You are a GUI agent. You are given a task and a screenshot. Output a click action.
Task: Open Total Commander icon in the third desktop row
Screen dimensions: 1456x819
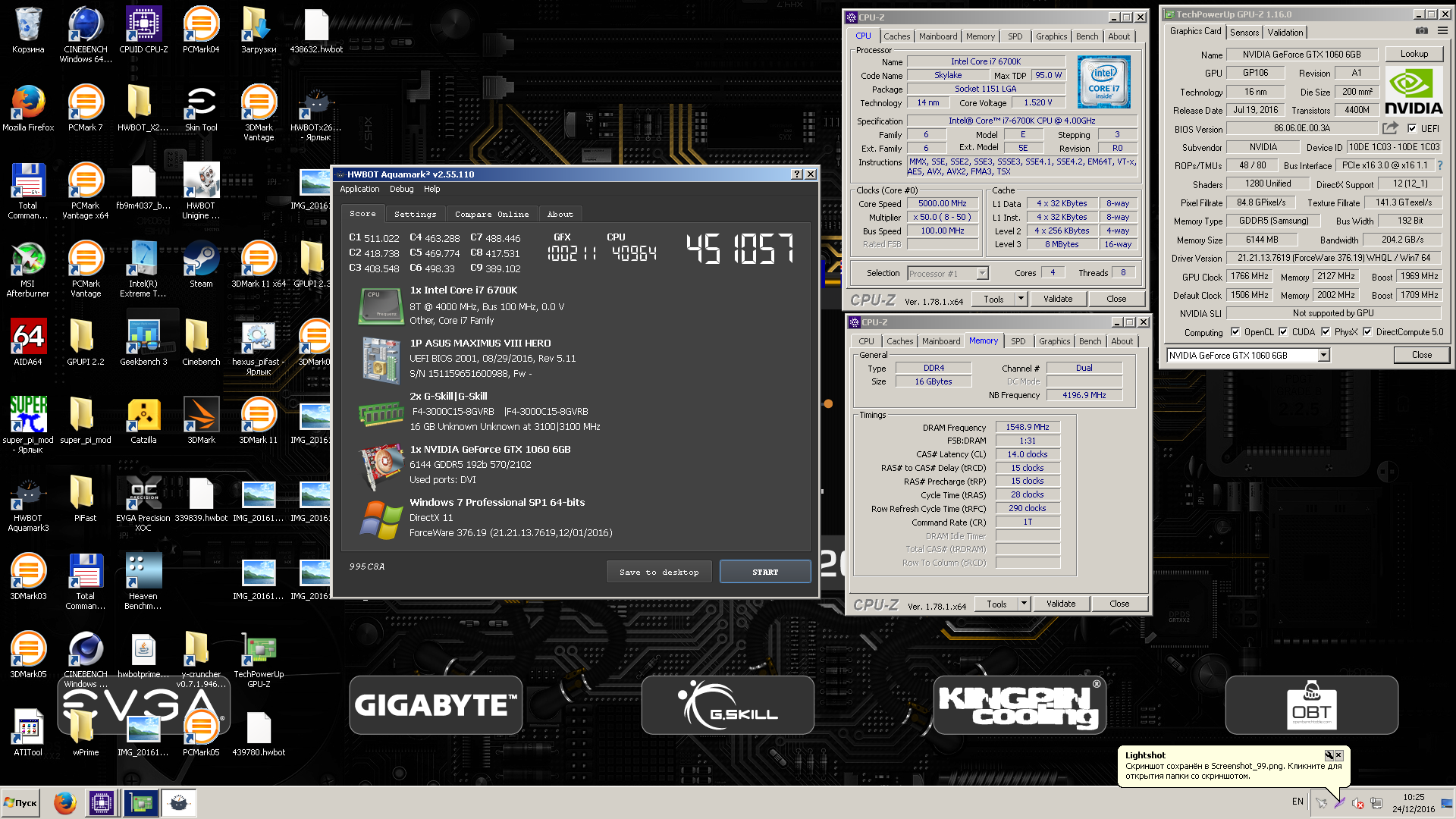28,190
